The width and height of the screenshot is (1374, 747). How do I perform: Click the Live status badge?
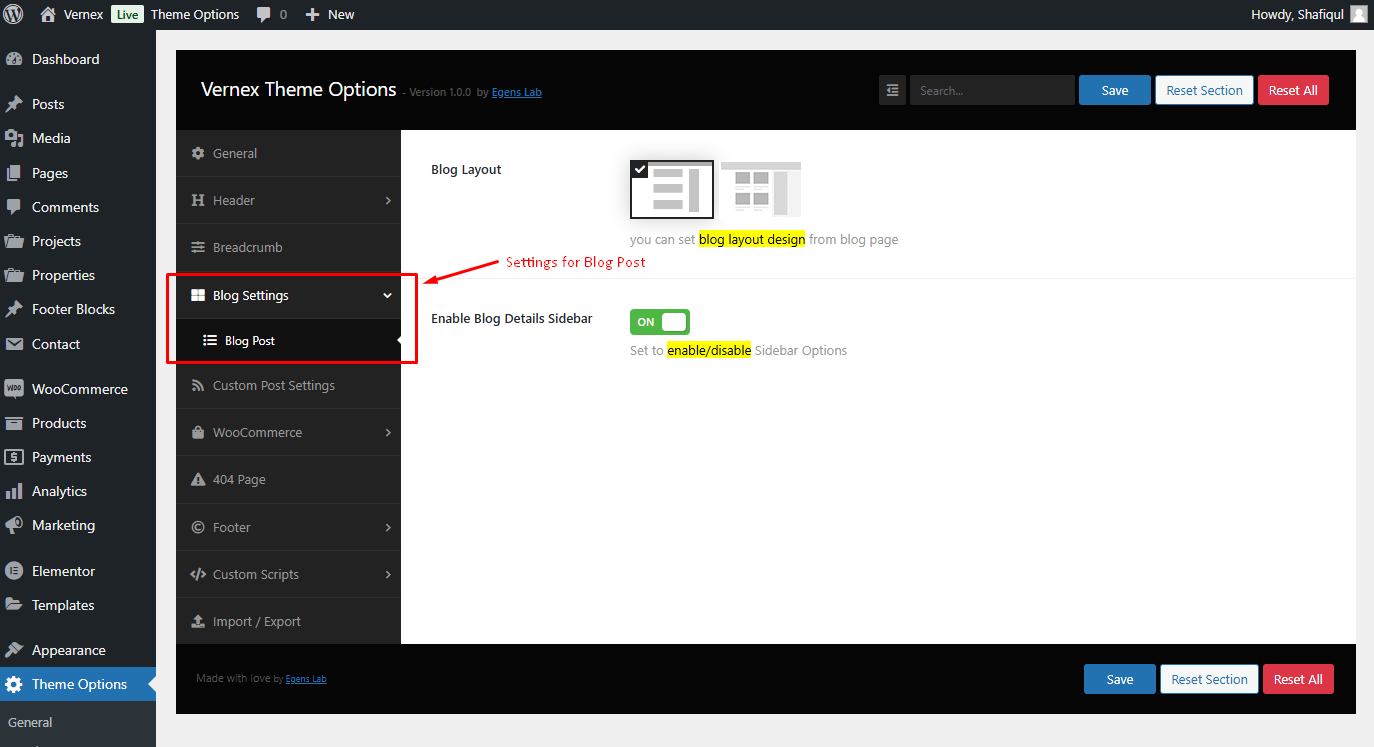click(x=127, y=14)
